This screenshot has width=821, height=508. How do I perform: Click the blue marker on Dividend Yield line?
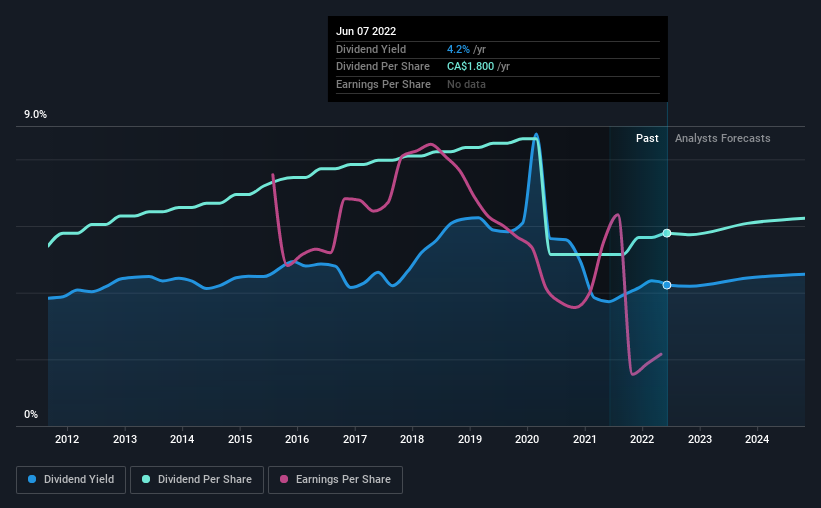667,285
